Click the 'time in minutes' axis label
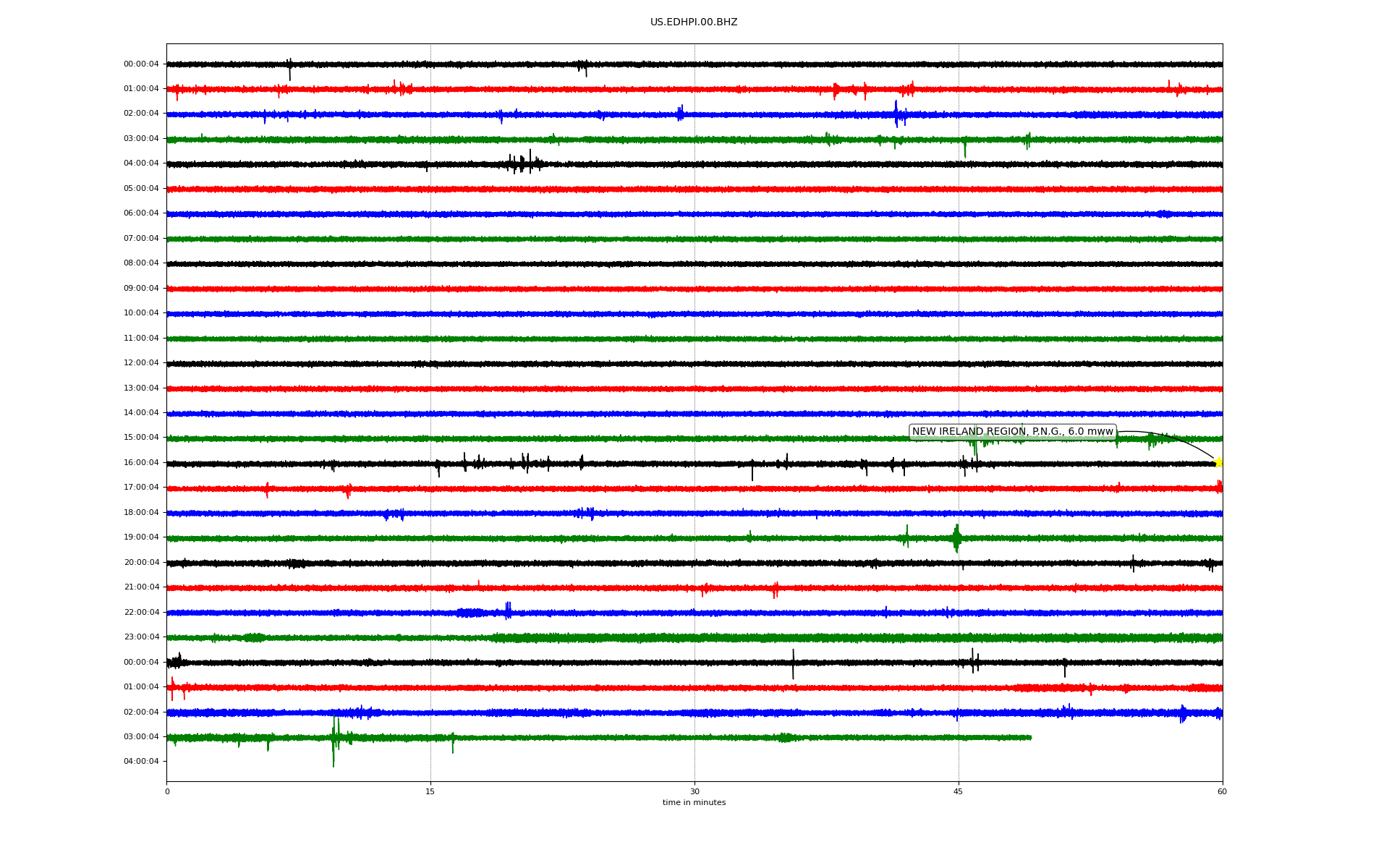The image size is (1389, 868). (694, 803)
